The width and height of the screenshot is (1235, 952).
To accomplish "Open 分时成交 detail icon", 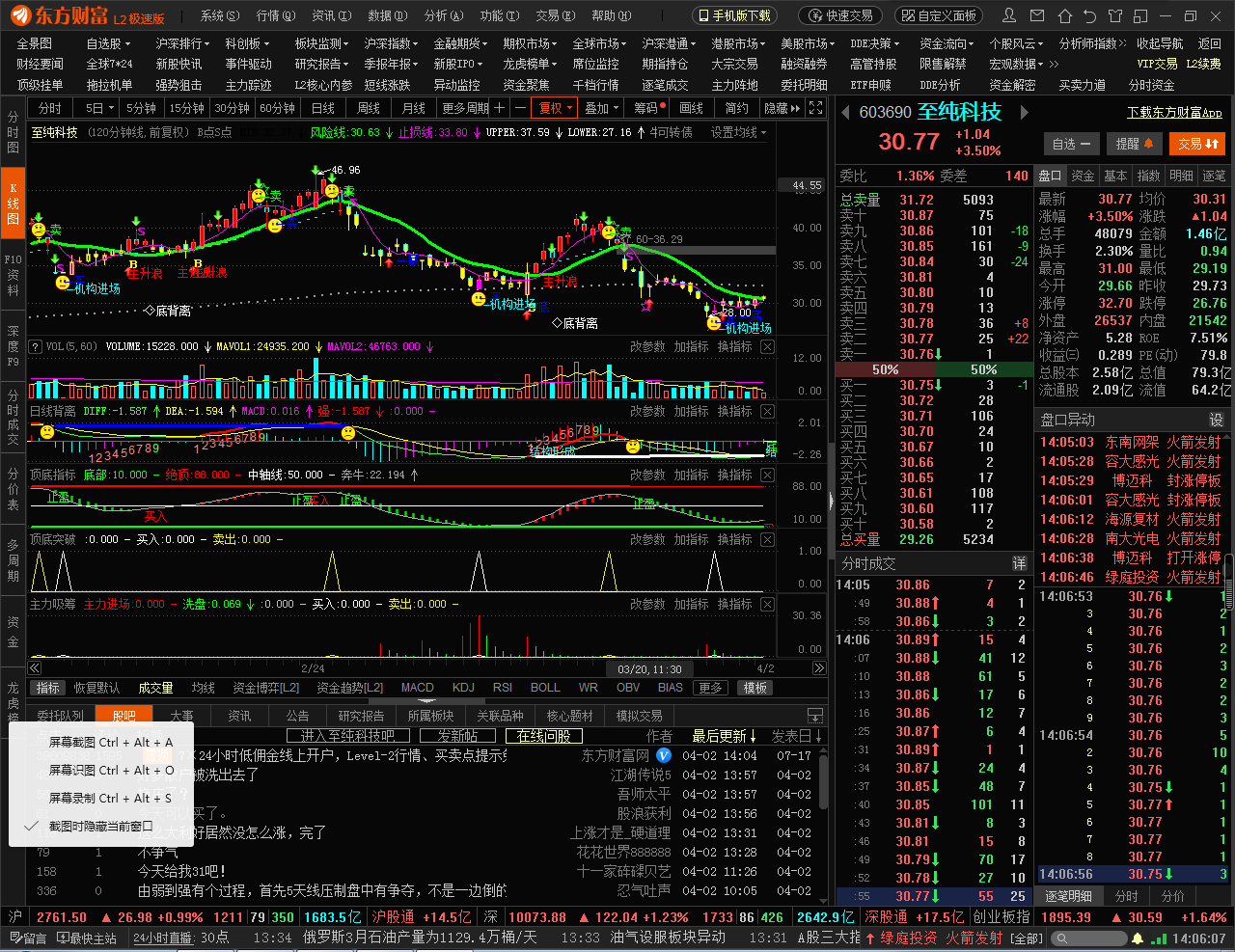I will click(x=1019, y=563).
